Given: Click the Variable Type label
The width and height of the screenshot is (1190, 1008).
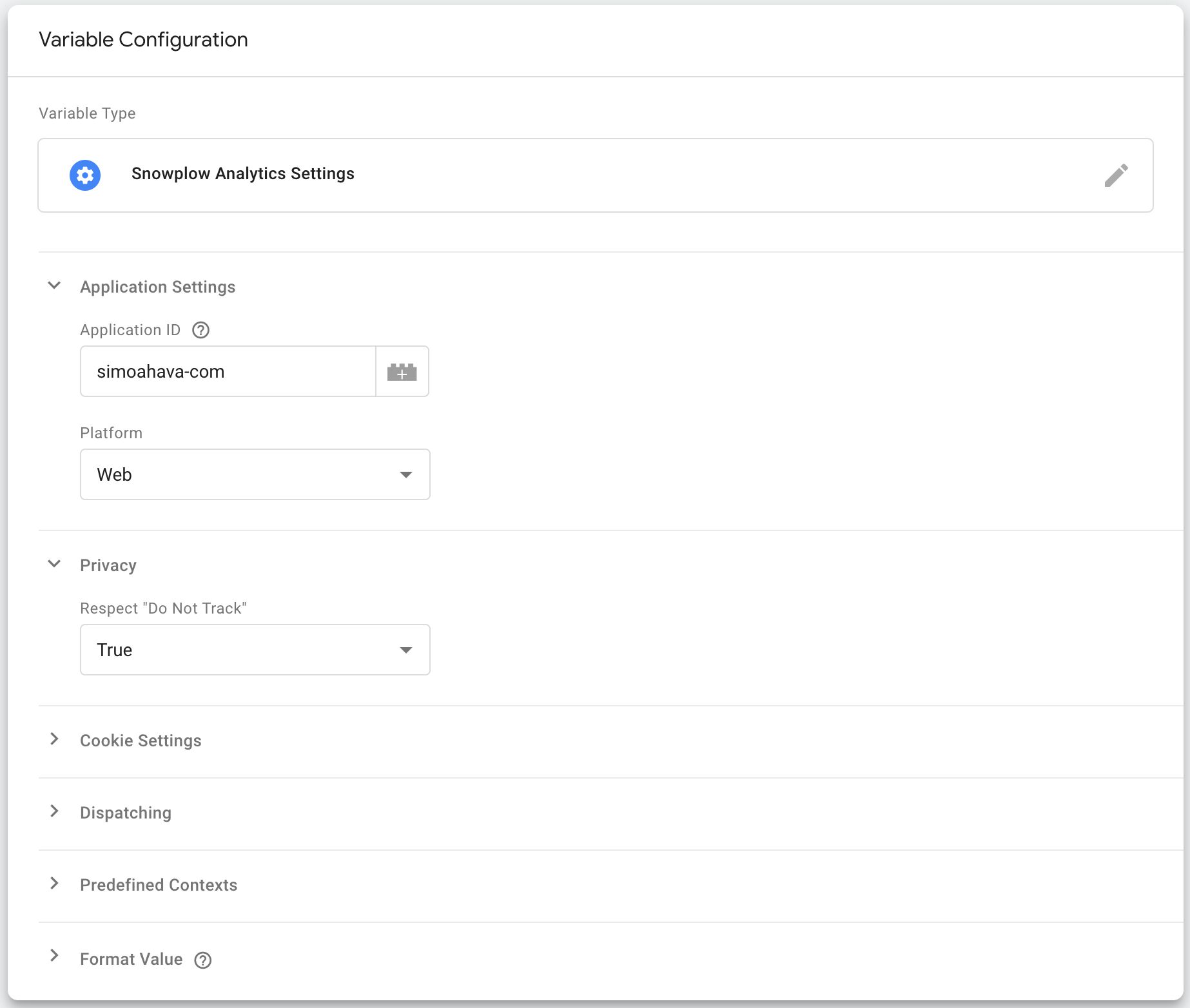Looking at the screenshot, I should pos(87,113).
